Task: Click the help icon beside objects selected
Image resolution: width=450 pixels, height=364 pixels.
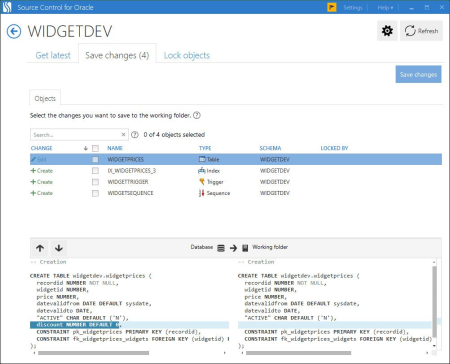Action: point(134,134)
